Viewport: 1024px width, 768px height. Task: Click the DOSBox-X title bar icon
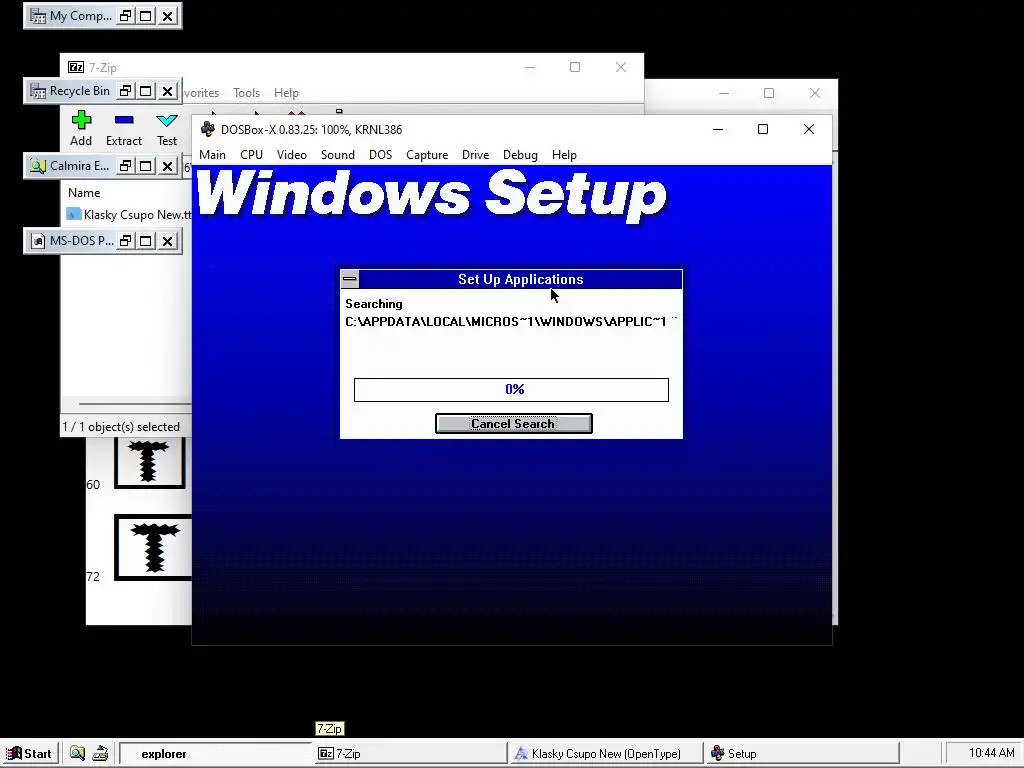click(208, 129)
